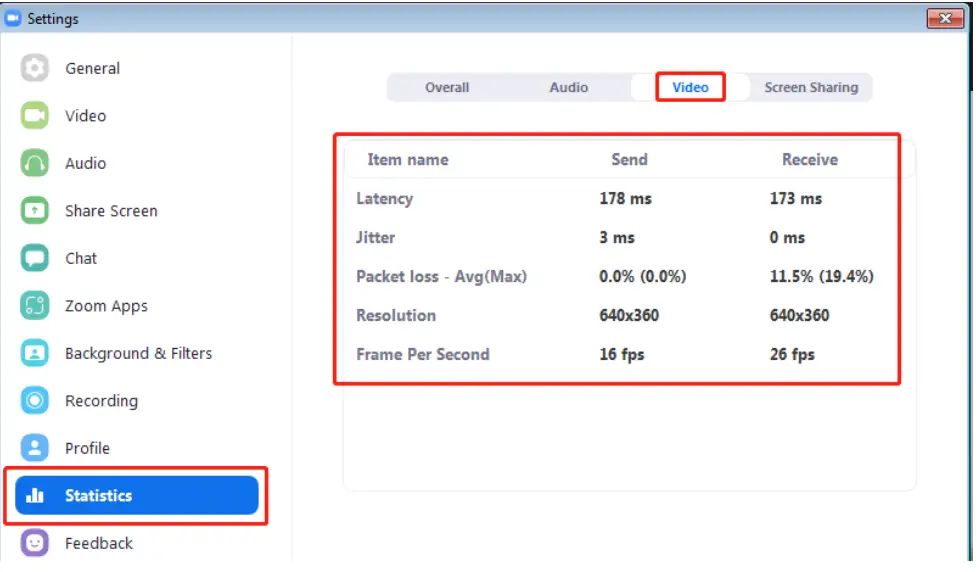Image resolution: width=979 pixels, height=572 pixels.
Task: Switch to the Audio statistics tab
Action: (x=569, y=87)
